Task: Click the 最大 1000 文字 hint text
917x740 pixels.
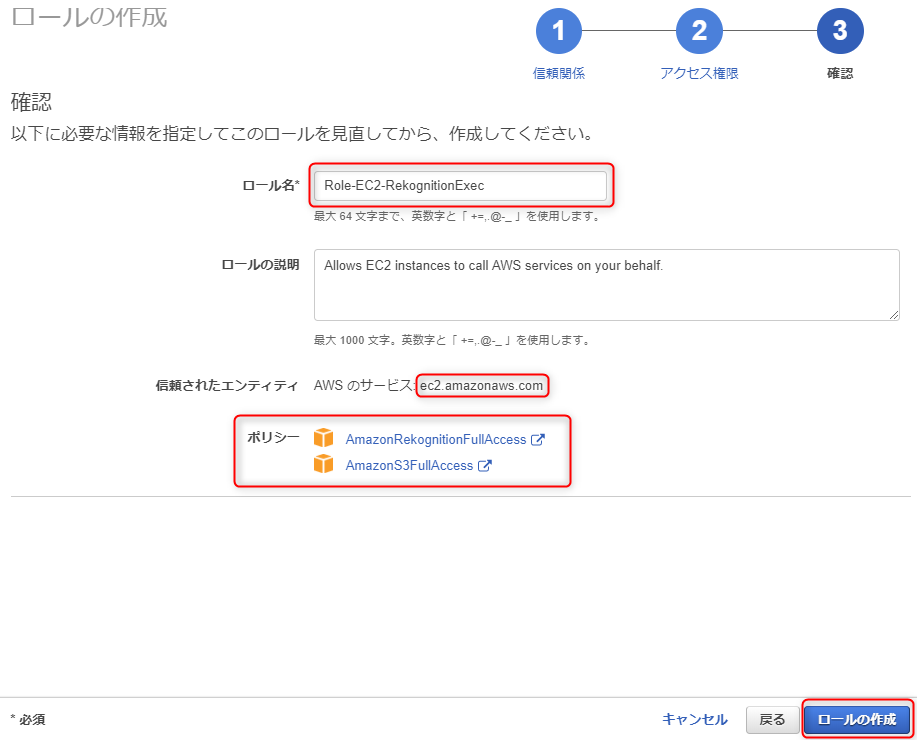Action: pyautogui.click(x=453, y=340)
